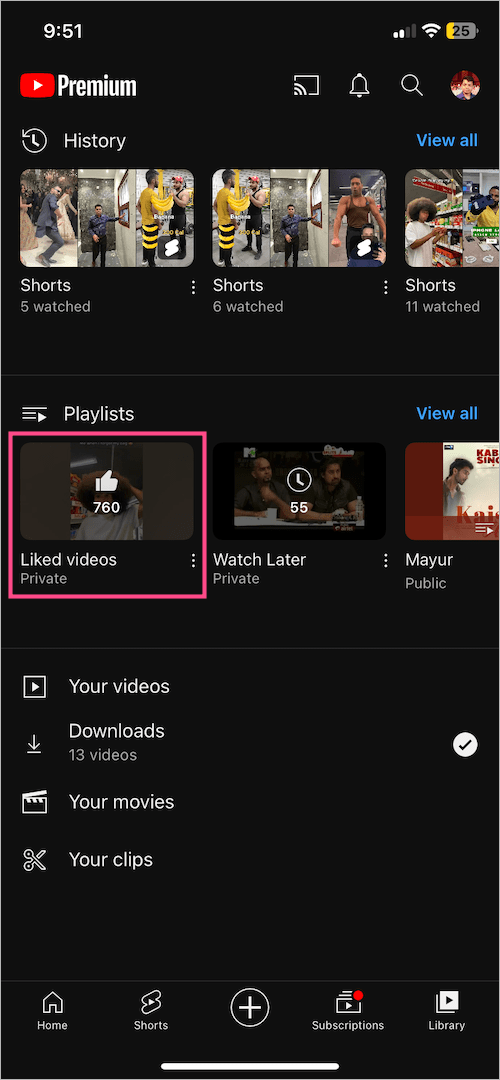The width and height of the screenshot is (500, 1080).
Task: Tap the '11 watched' label
Action: (x=443, y=307)
